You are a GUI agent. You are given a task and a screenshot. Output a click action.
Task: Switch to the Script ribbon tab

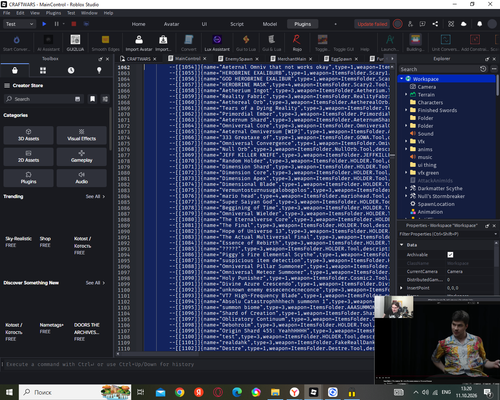coord(237,24)
